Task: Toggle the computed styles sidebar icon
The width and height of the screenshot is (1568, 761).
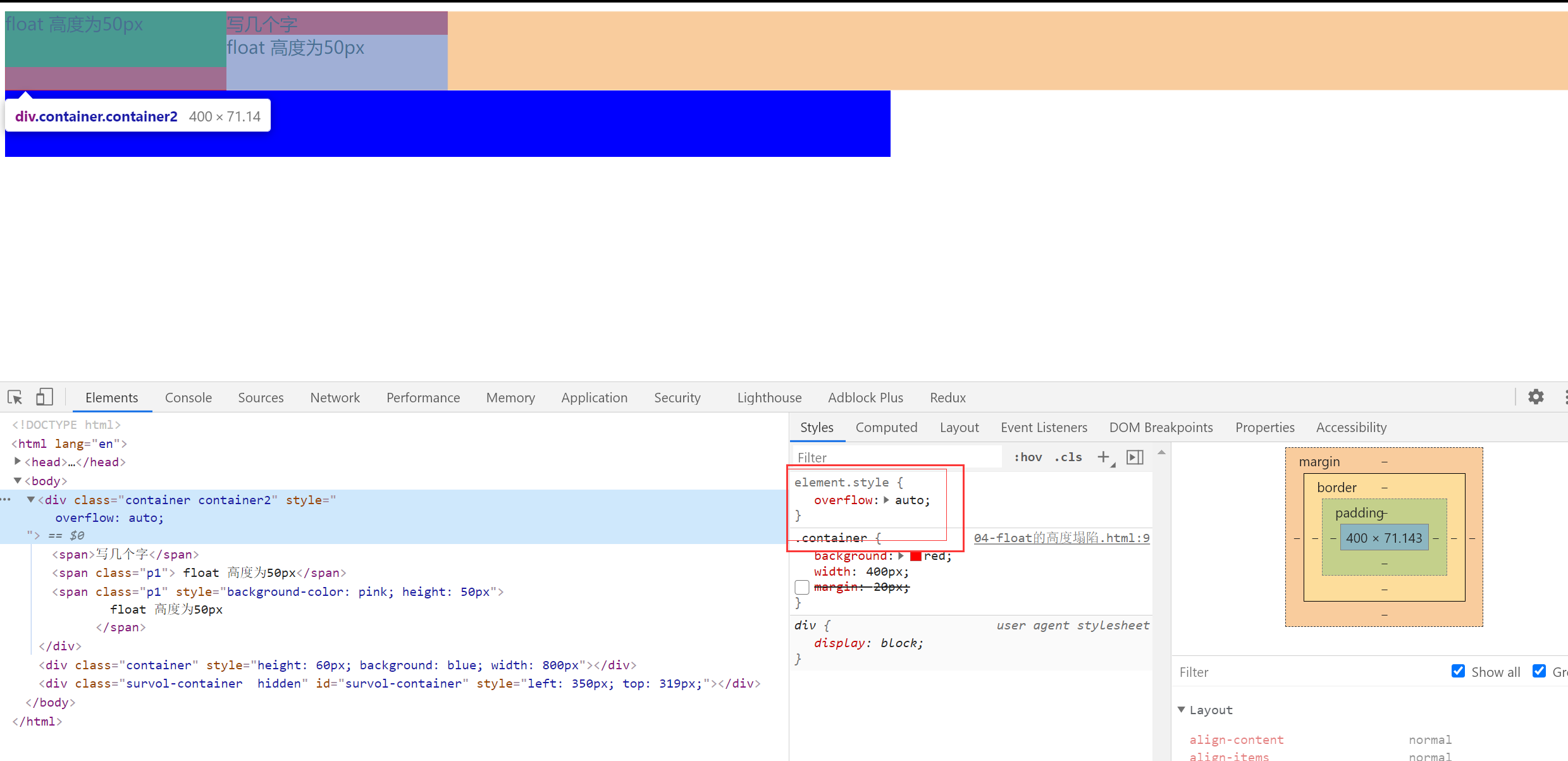Action: coord(1135,457)
